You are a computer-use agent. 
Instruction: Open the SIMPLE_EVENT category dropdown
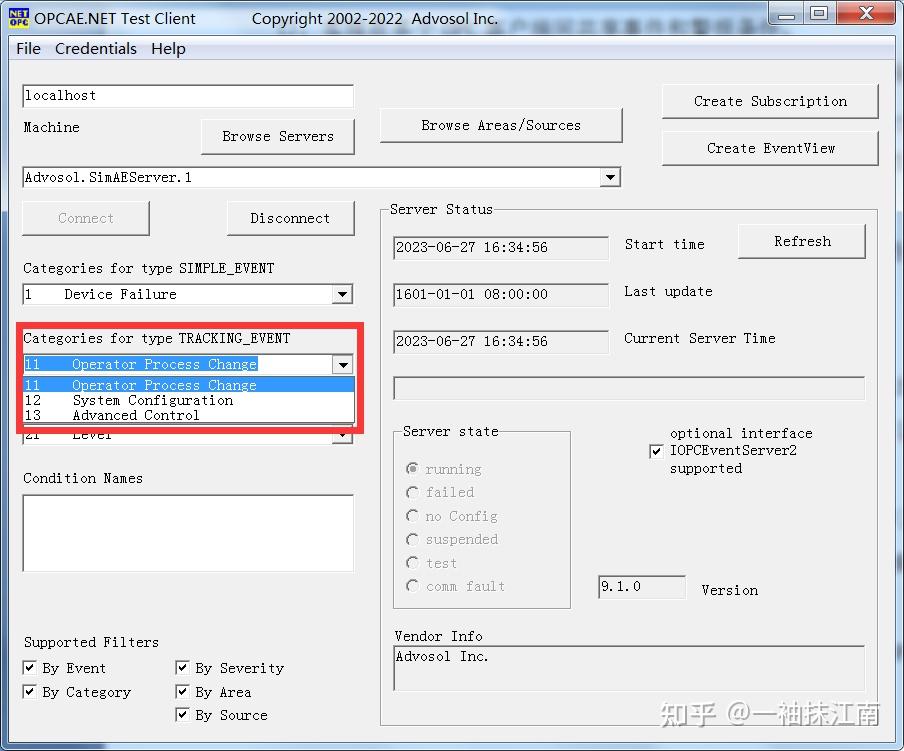pos(343,294)
